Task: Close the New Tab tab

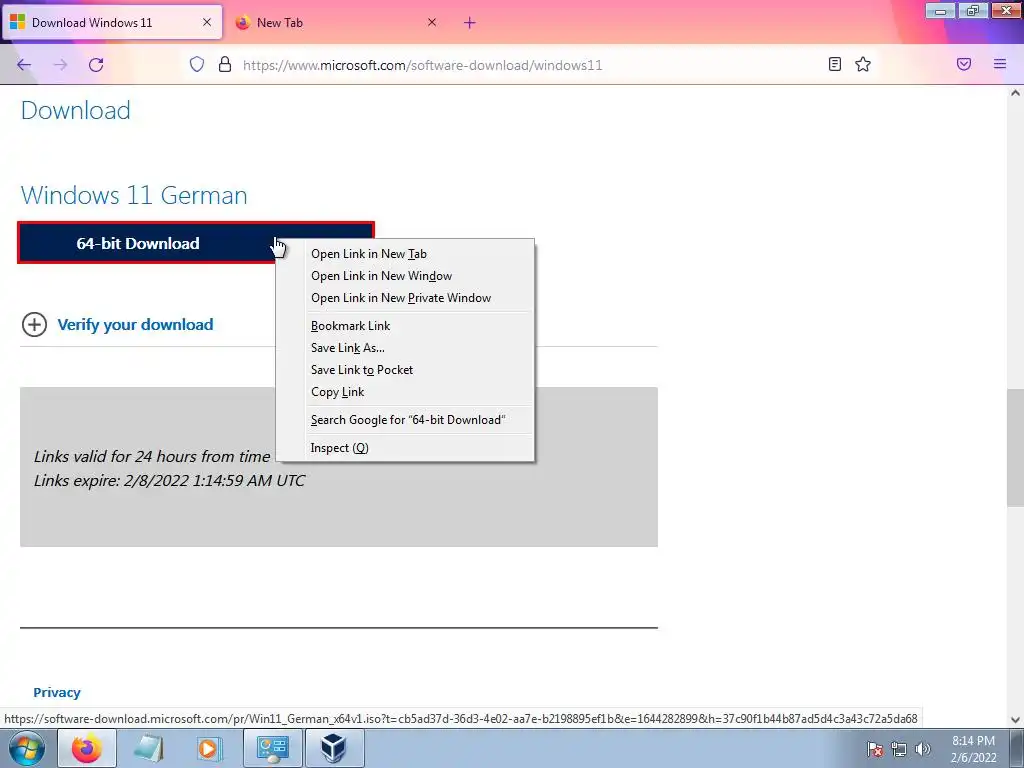Action: (x=432, y=22)
